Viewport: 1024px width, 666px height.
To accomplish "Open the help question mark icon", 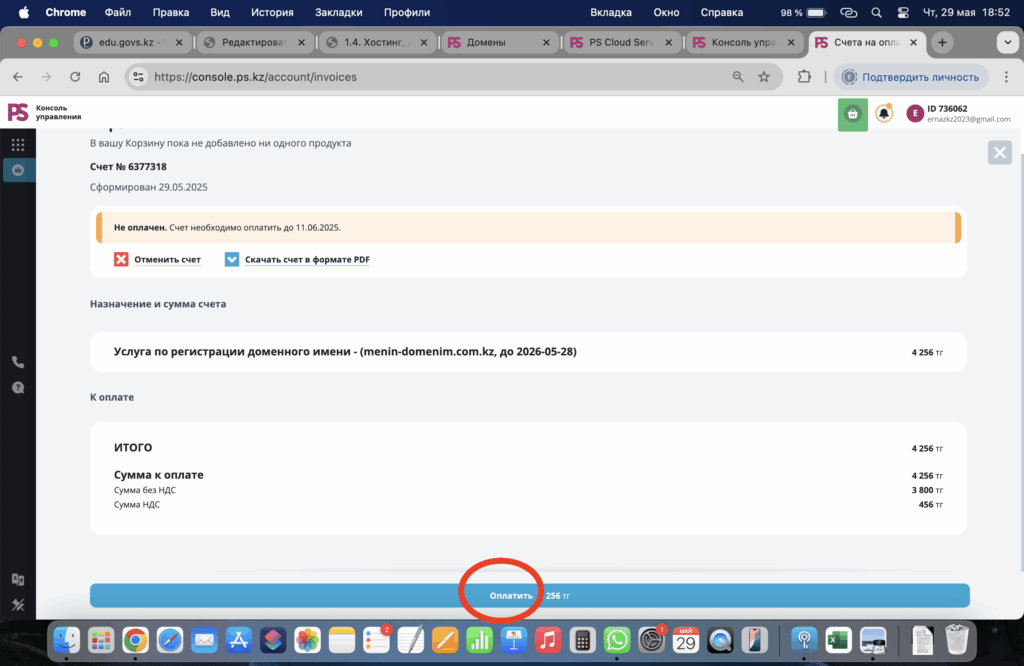I will (18, 387).
